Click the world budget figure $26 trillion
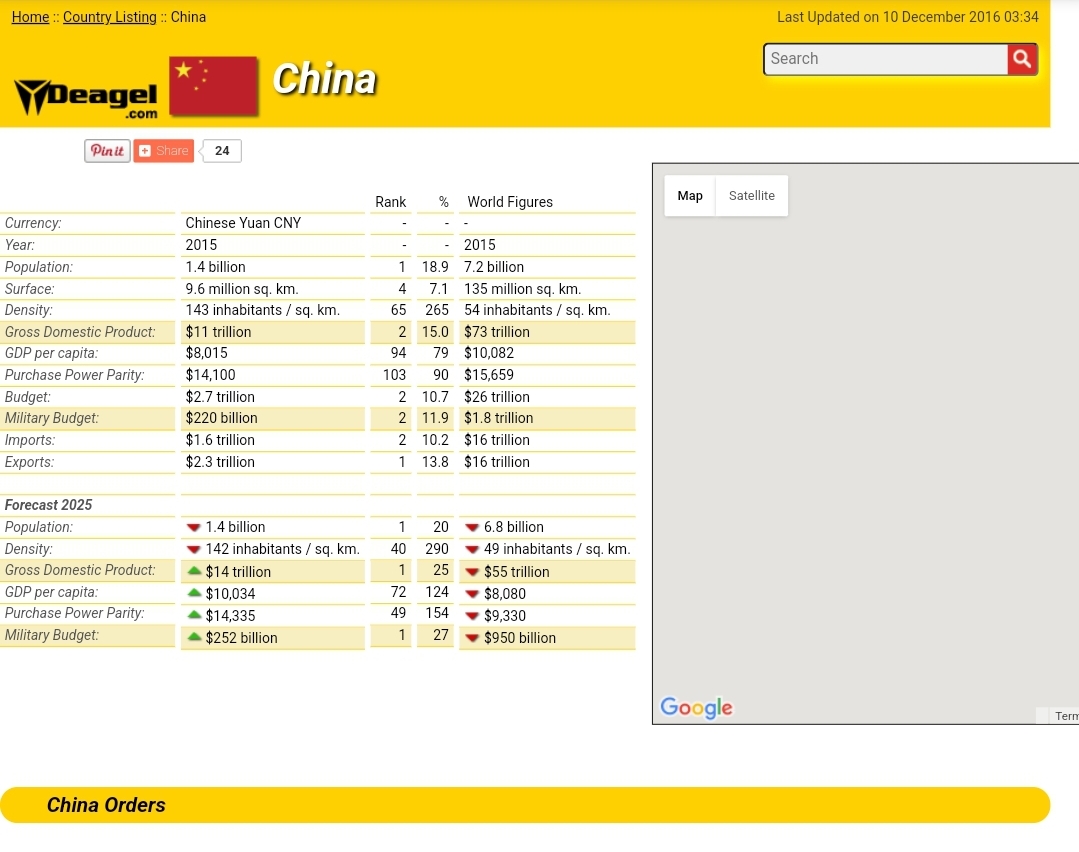The image size is (1079, 852). (x=497, y=398)
